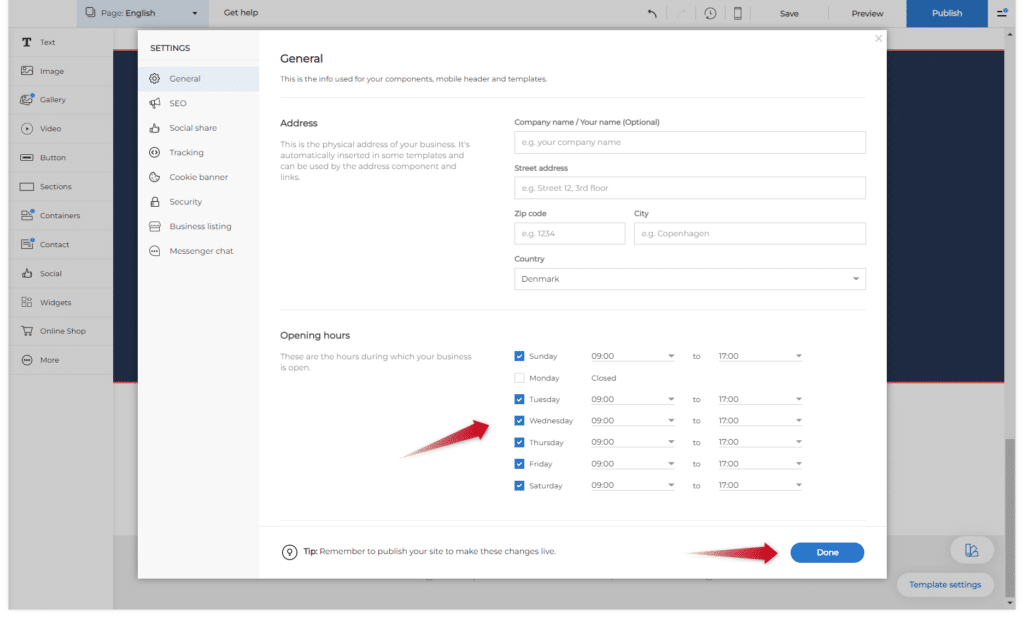Open Wednesday closing time 17:00 dropdown
Viewport: 1024px width, 618px height.
click(759, 421)
